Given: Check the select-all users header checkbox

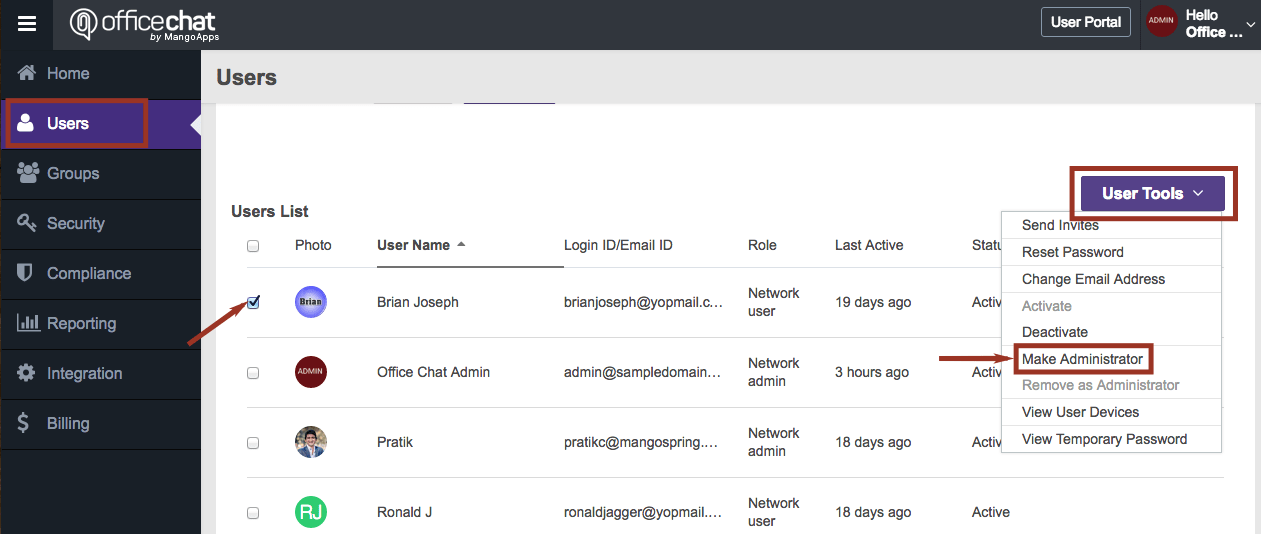Looking at the screenshot, I should point(253,245).
